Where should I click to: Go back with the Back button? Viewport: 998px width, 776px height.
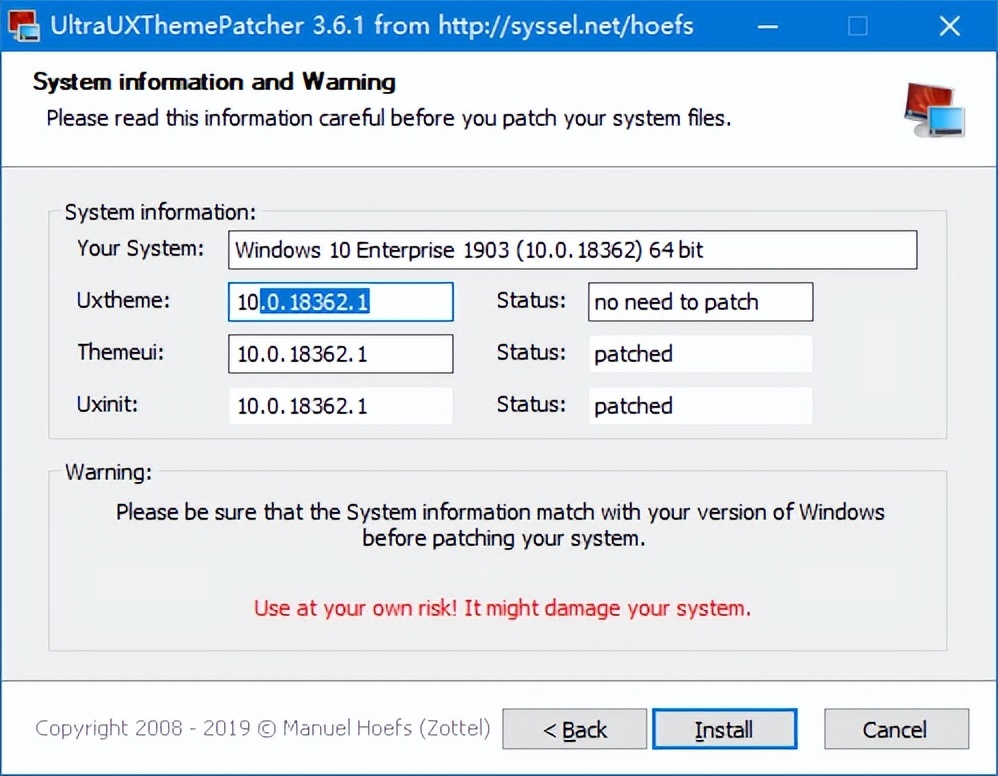click(575, 729)
